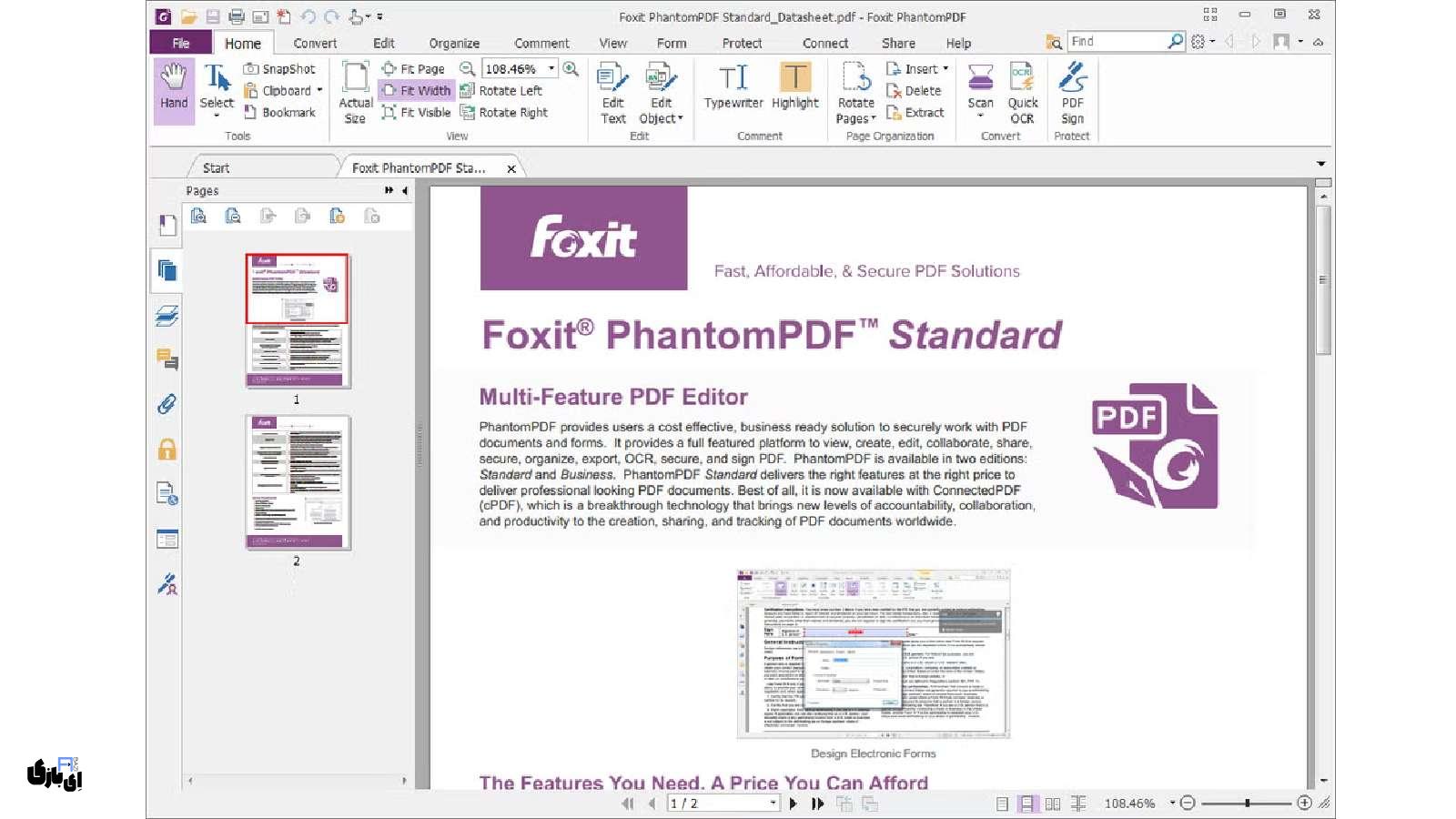Viewport: 1456px width, 819px height.
Task: Expand the Clipboard dropdown
Action: (319, 91)
